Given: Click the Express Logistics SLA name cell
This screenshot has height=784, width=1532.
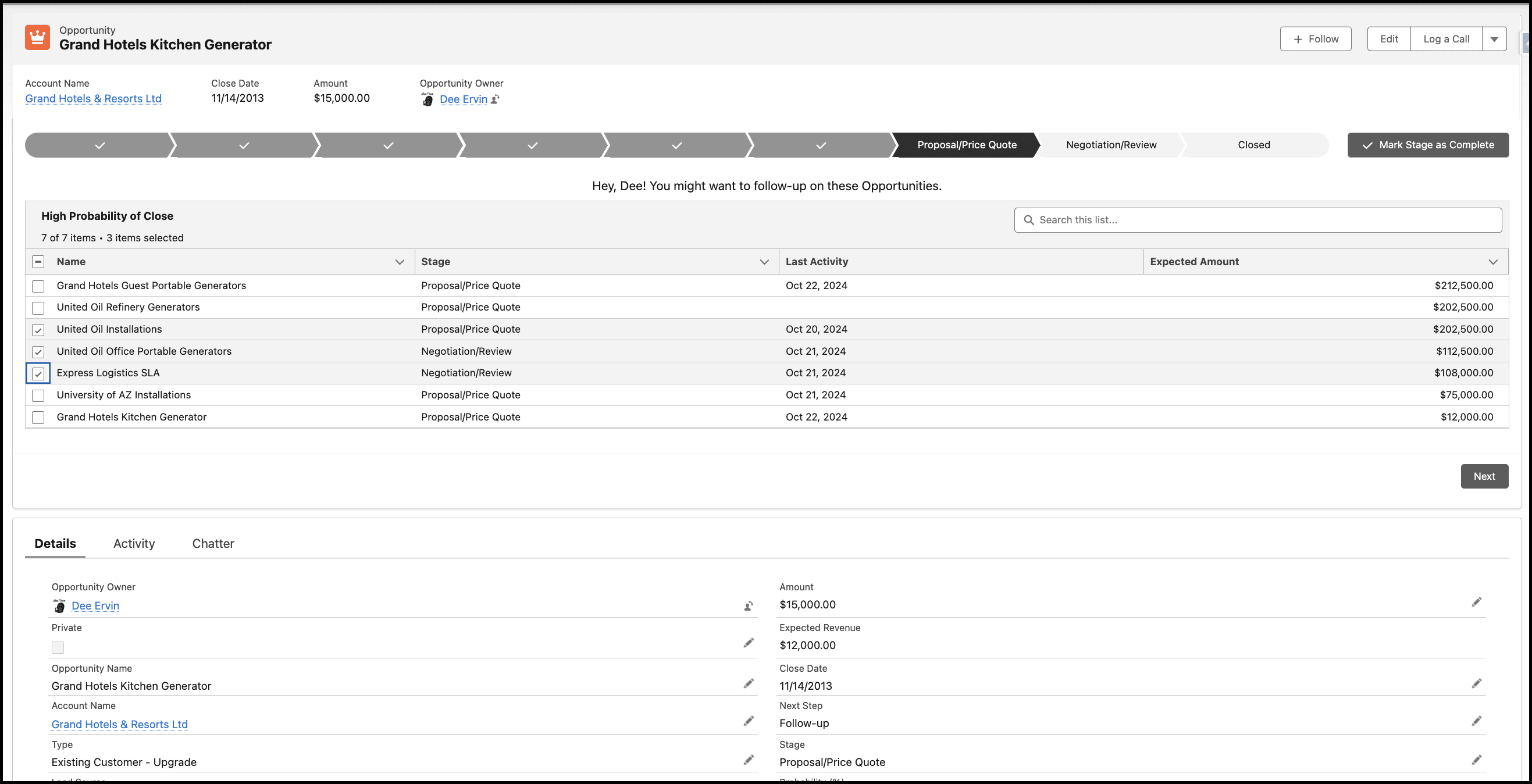Looking at the screenshot, I should click(x=108, y=373).
